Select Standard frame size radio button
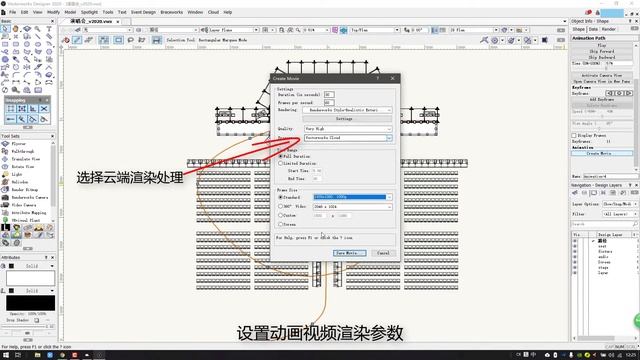This screenshot has width=640, height=360. (280, 197)
